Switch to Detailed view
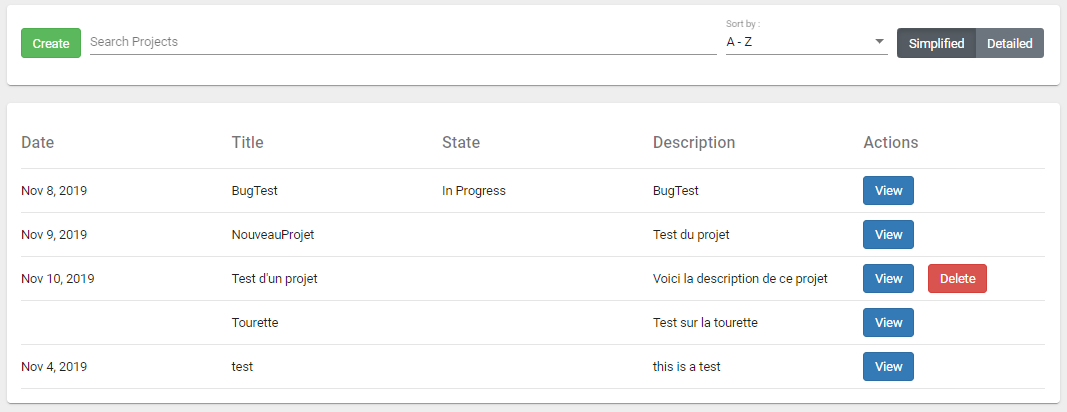Screen dimensions: 1067x412 click(1010, 43)
